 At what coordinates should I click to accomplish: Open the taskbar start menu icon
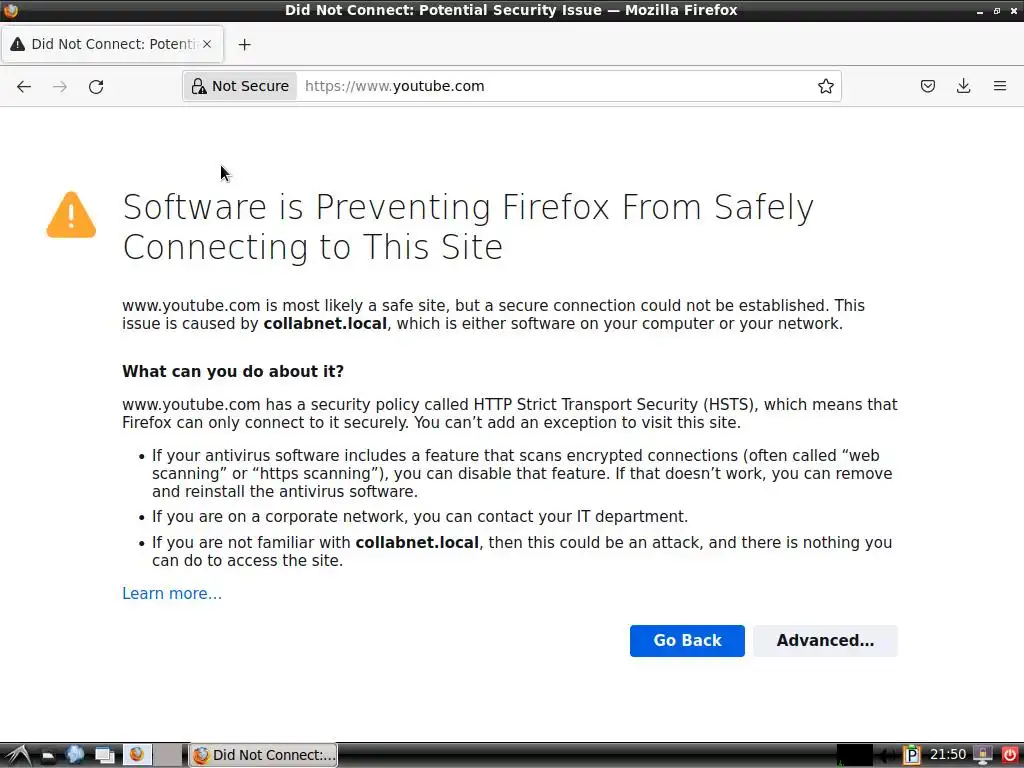click(17, 755)
